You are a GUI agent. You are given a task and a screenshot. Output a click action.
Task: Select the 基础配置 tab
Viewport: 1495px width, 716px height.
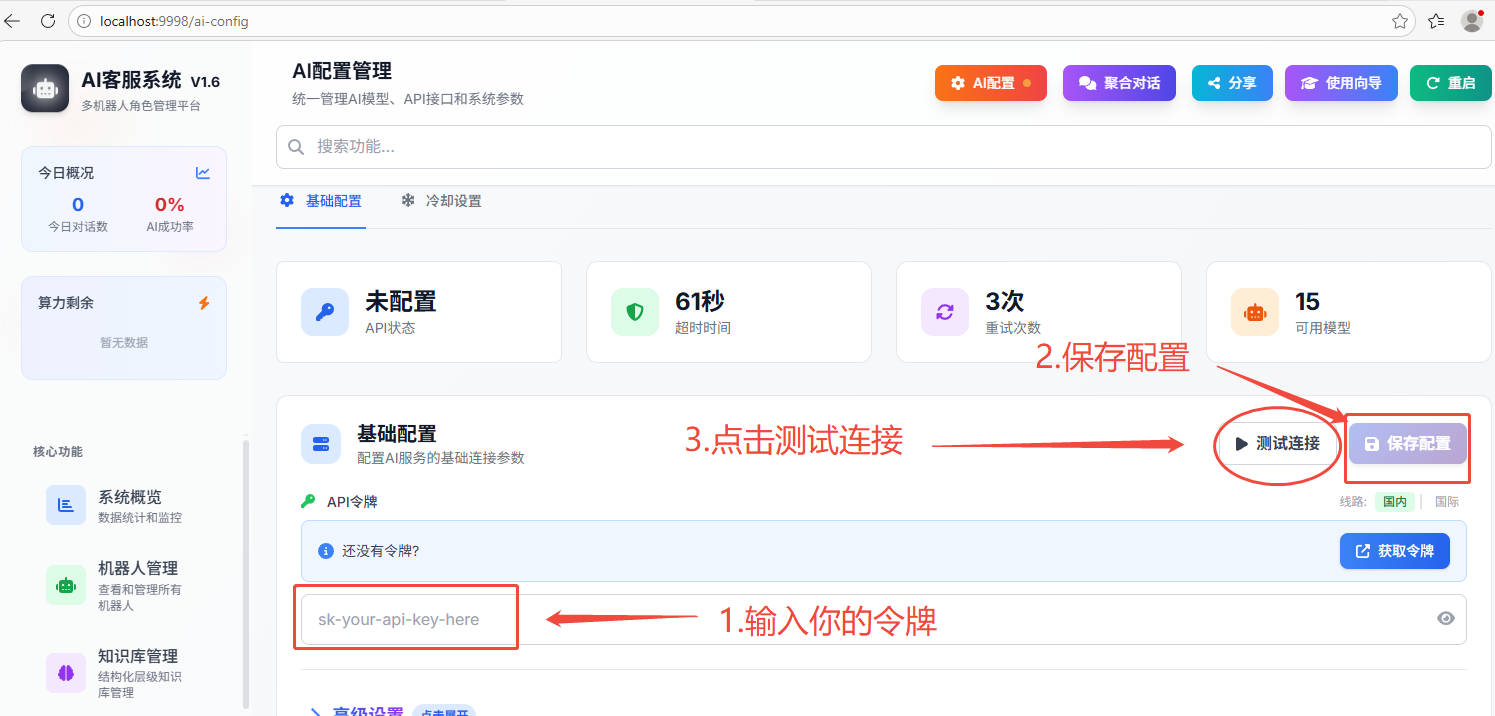321,201
